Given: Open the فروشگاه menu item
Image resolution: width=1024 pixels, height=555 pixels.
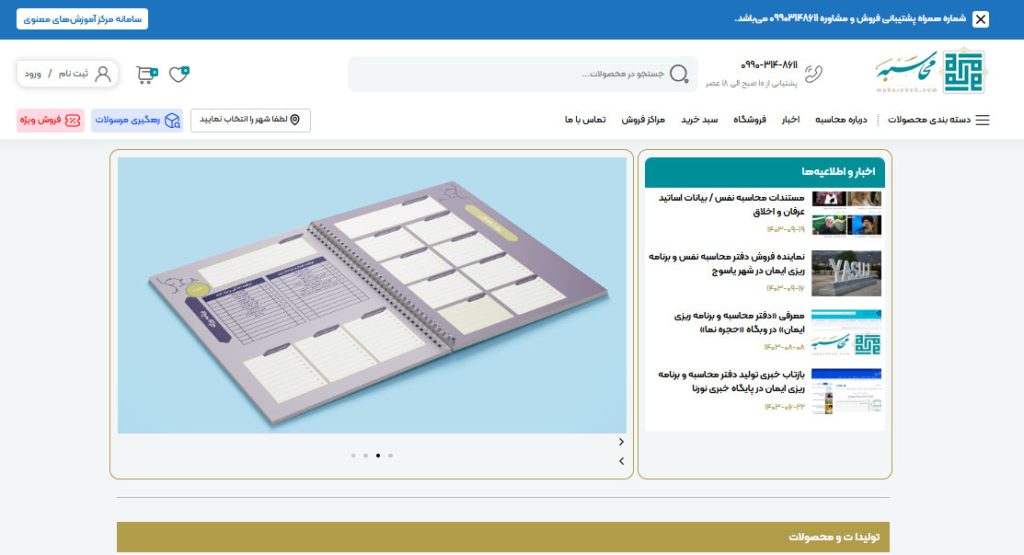Looking at the screenshot, I should tap(750, 120).
